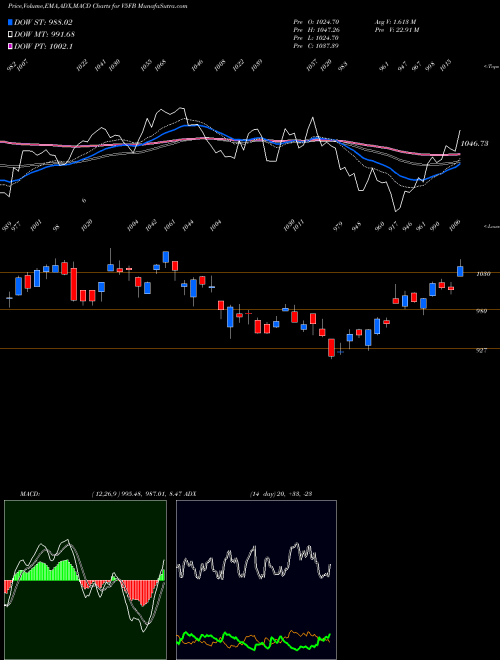Click the 'Pre C: 1037.39' value
The image size is (500, 660).
click(x=316, y=46)
